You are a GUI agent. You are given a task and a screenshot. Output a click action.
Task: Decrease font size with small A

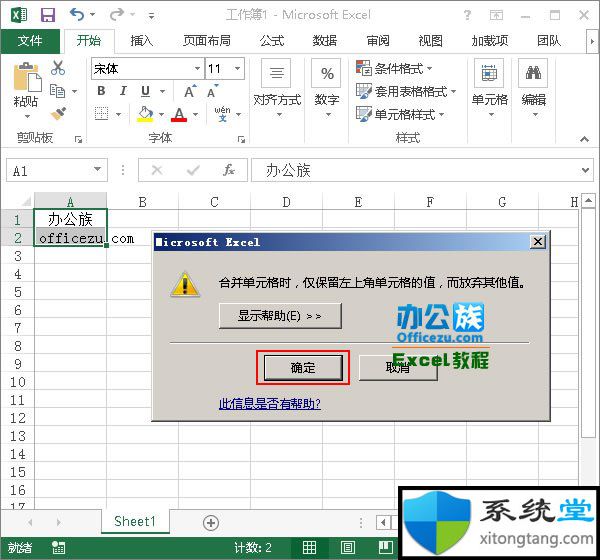tap(212, 91)
